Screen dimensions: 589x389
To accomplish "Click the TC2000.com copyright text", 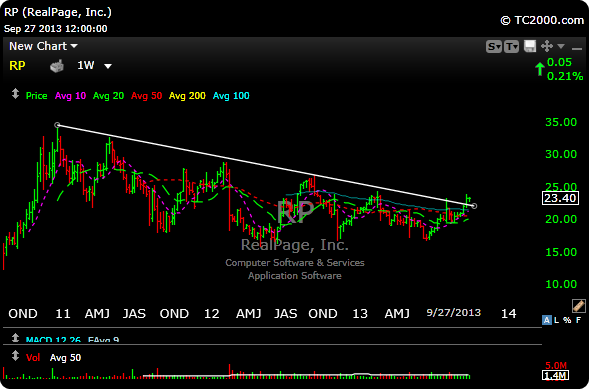I will tap(542, 20).
